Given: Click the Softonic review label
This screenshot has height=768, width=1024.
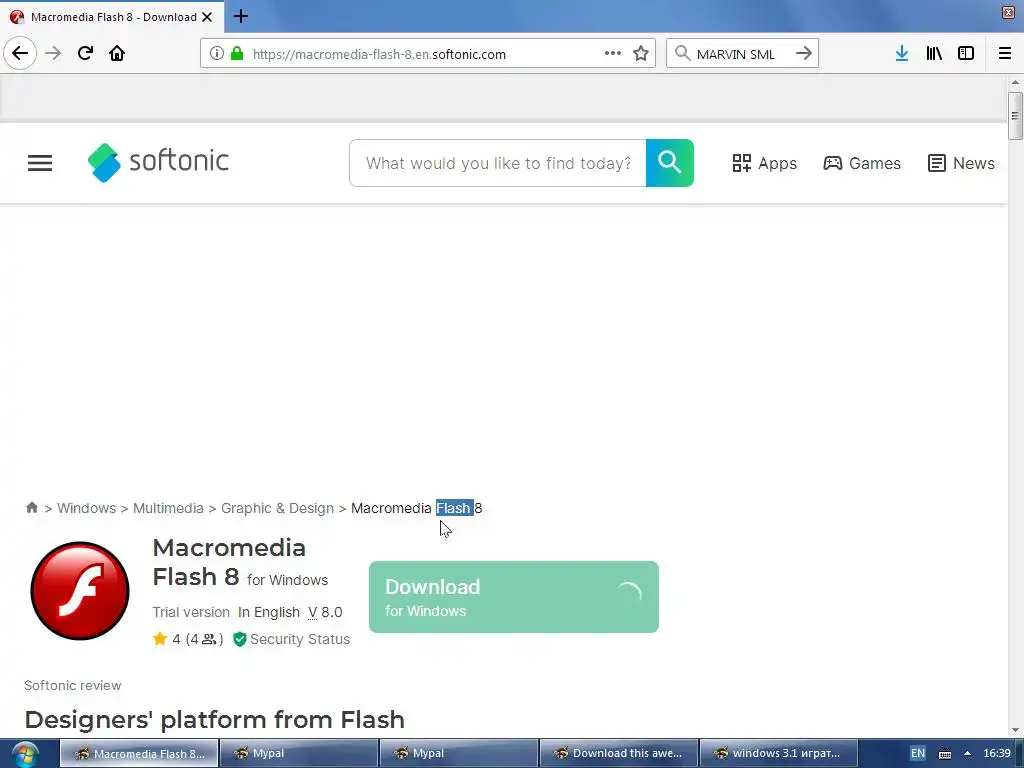Looking at the screenshot, I should [72, 685].
